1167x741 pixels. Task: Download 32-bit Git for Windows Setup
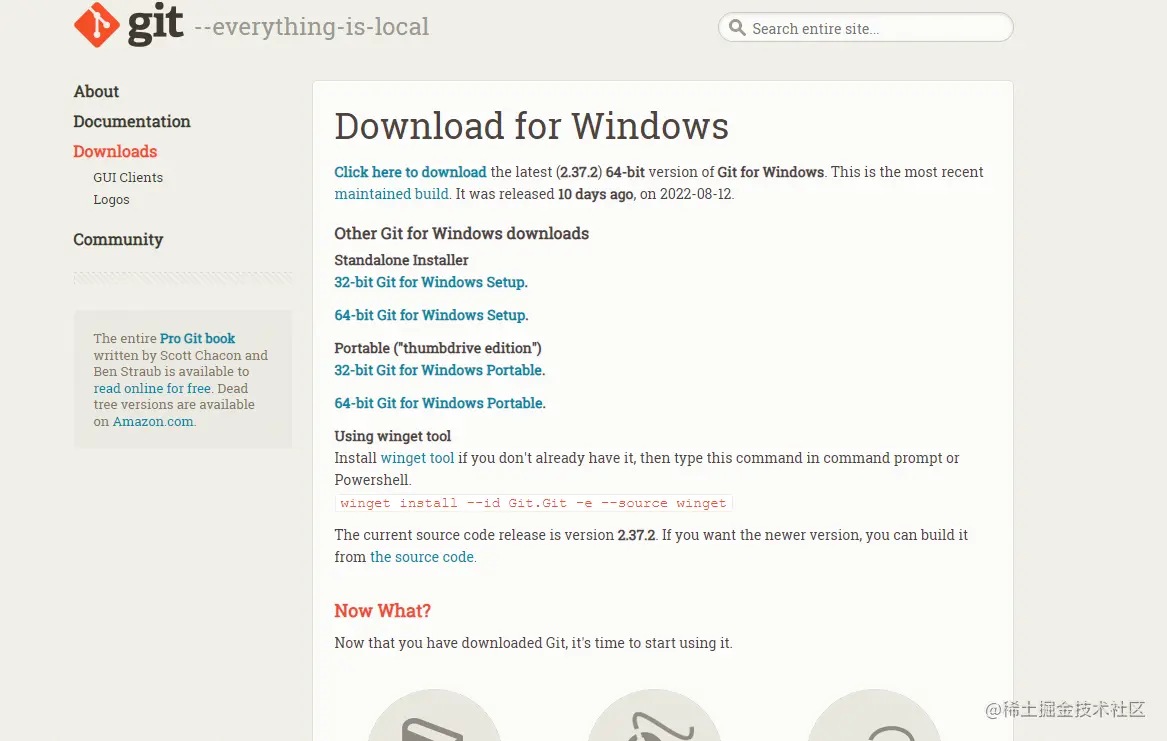tap(431, 282)
